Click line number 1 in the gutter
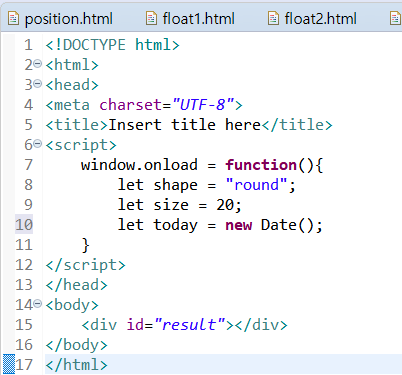The width and height of the screenshot is (402, 375). (x=28, y=45)
